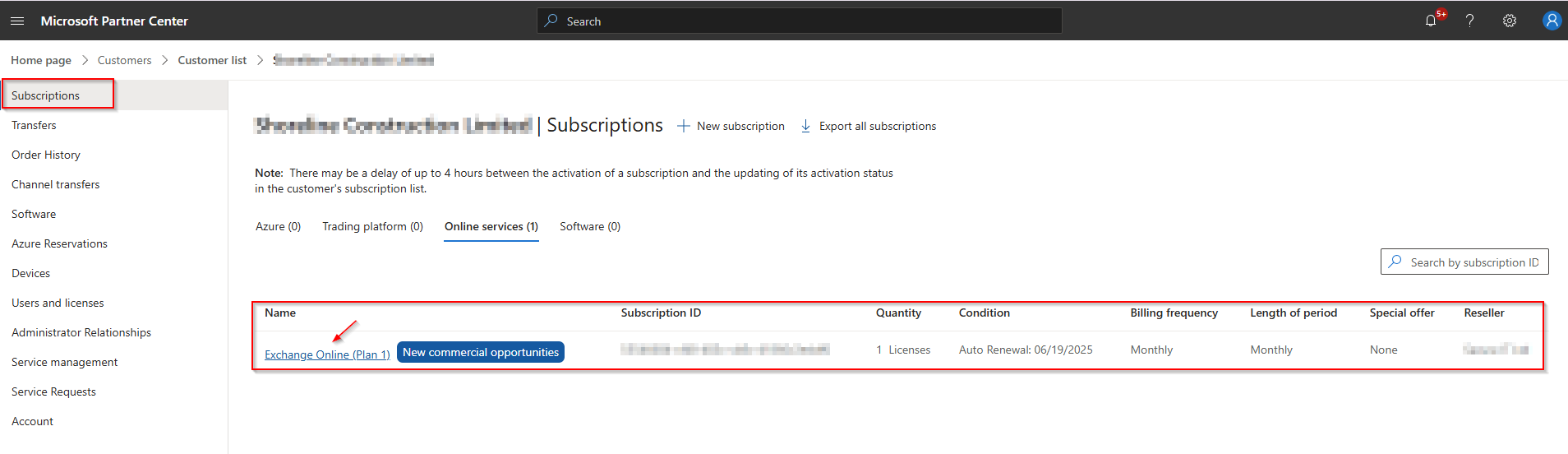Click the plus icon for New subscription

coord(683,126)
